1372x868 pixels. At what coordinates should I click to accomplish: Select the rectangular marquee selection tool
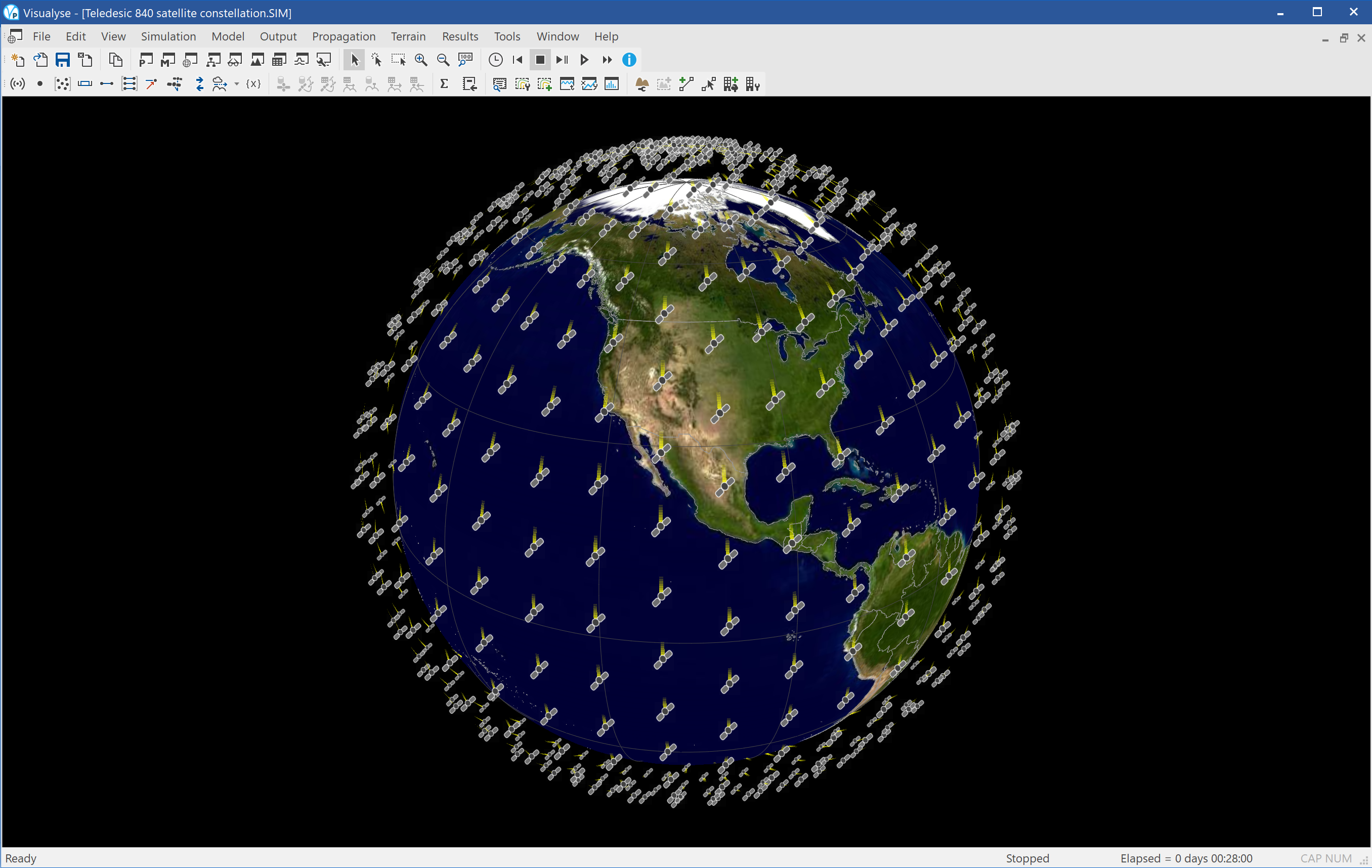coord(398,60)
